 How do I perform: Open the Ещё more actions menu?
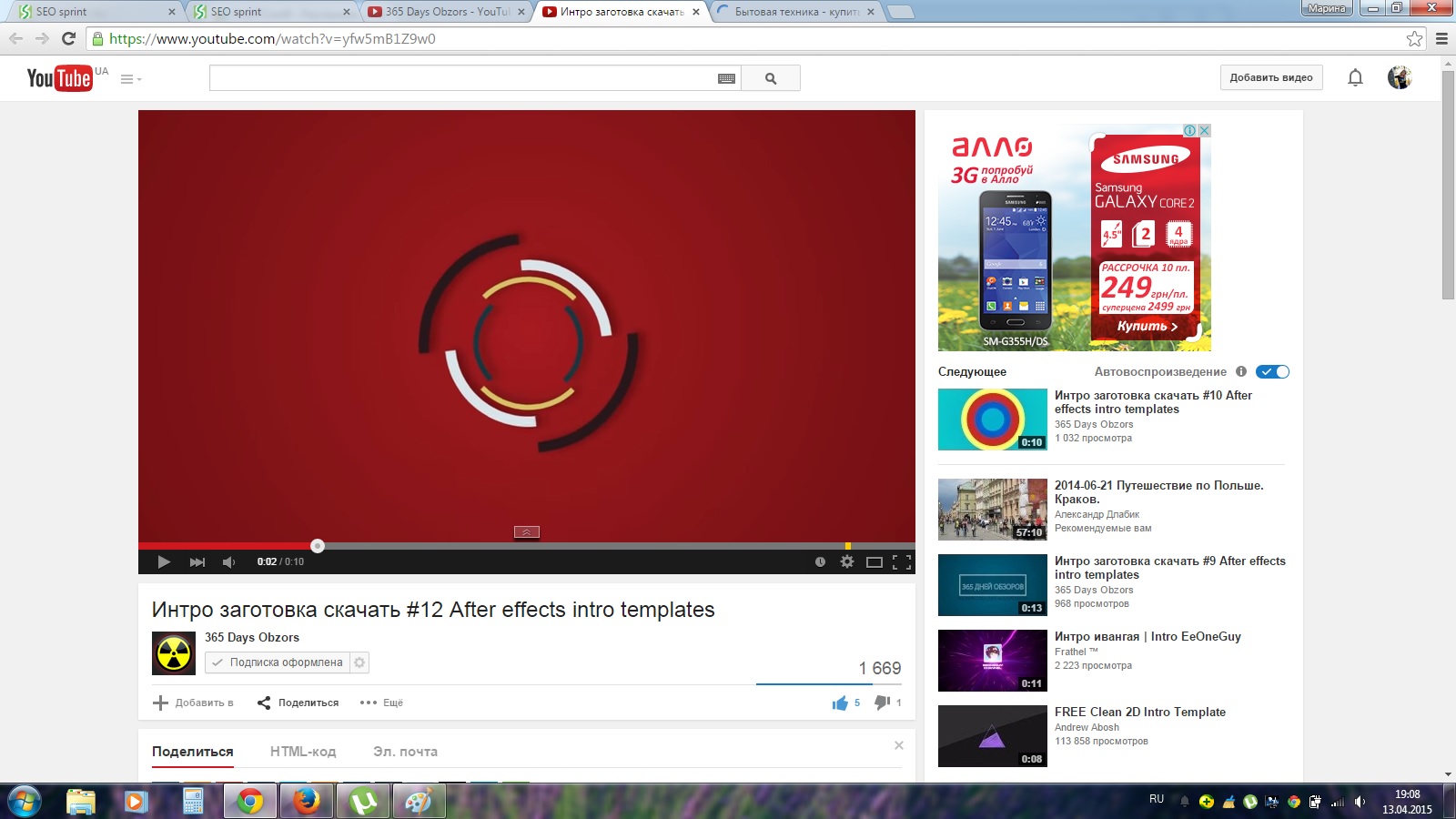coord(381,703)
